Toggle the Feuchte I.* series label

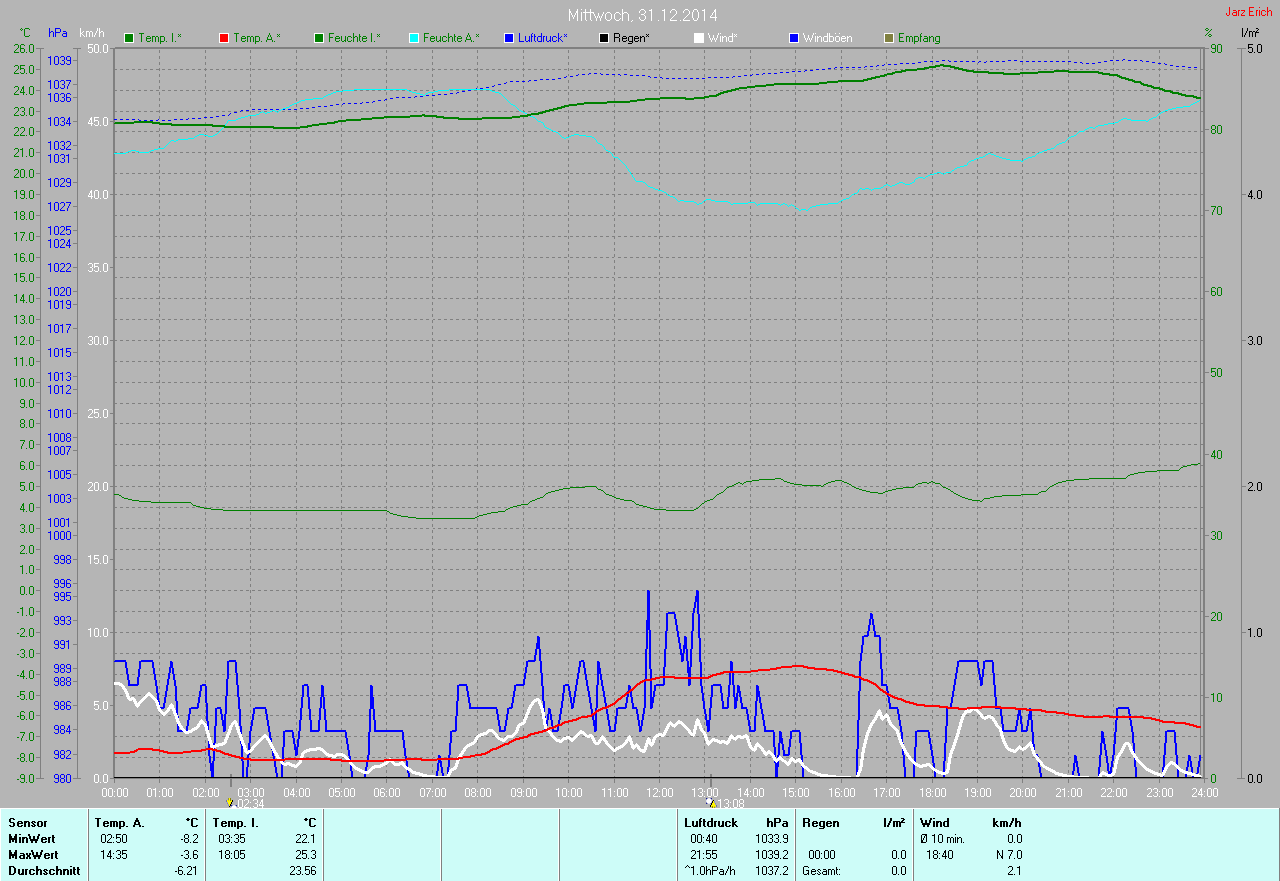[354, 38]
